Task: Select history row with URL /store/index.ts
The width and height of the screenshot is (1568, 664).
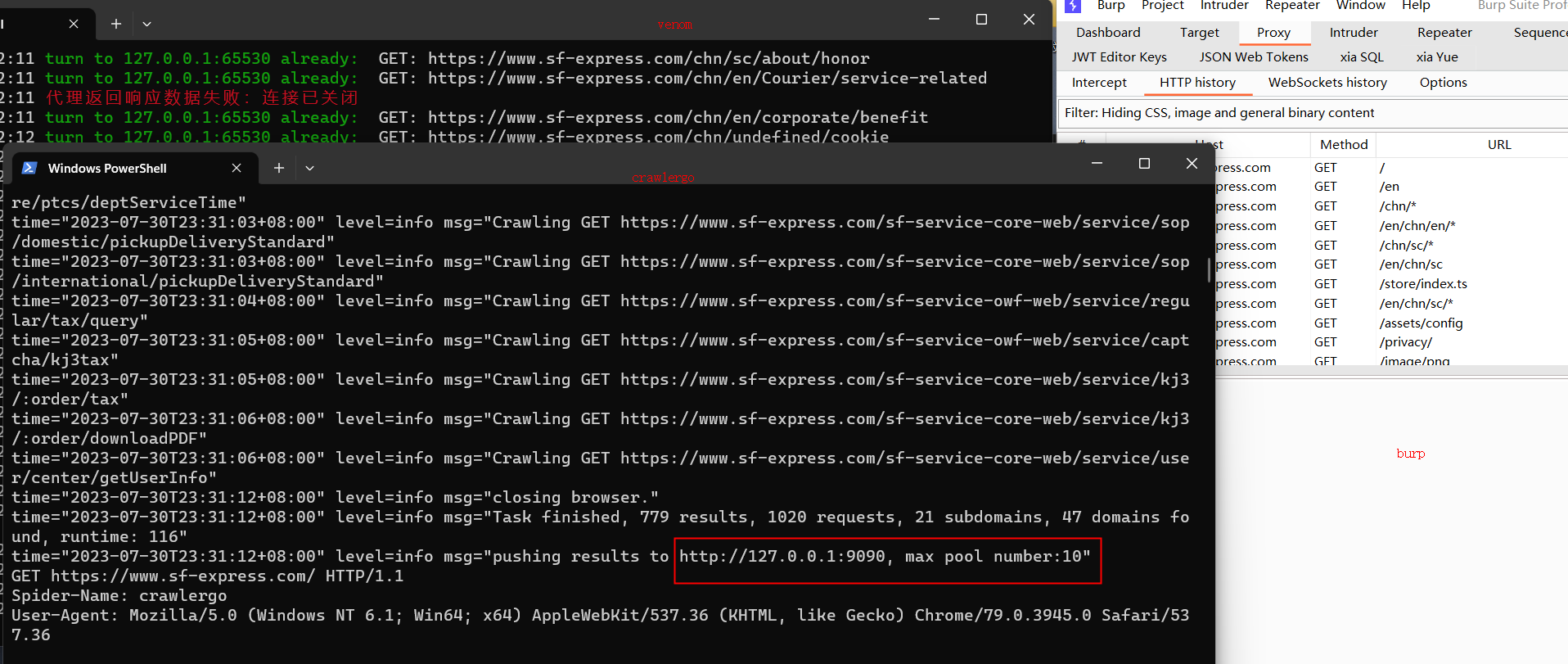Action: click(x=1391, y=284)
